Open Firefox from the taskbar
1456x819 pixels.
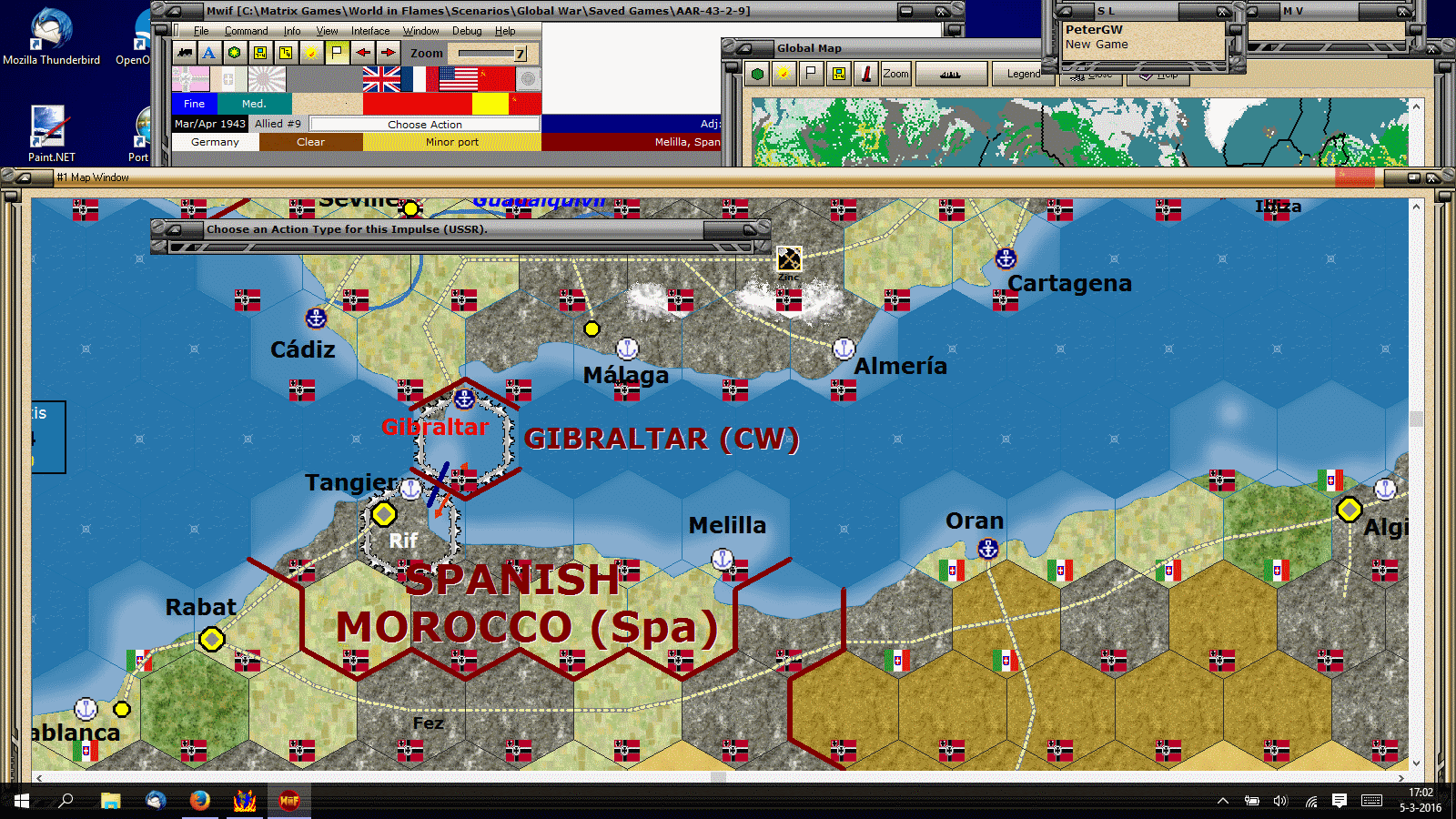click(x=200, y=801)
